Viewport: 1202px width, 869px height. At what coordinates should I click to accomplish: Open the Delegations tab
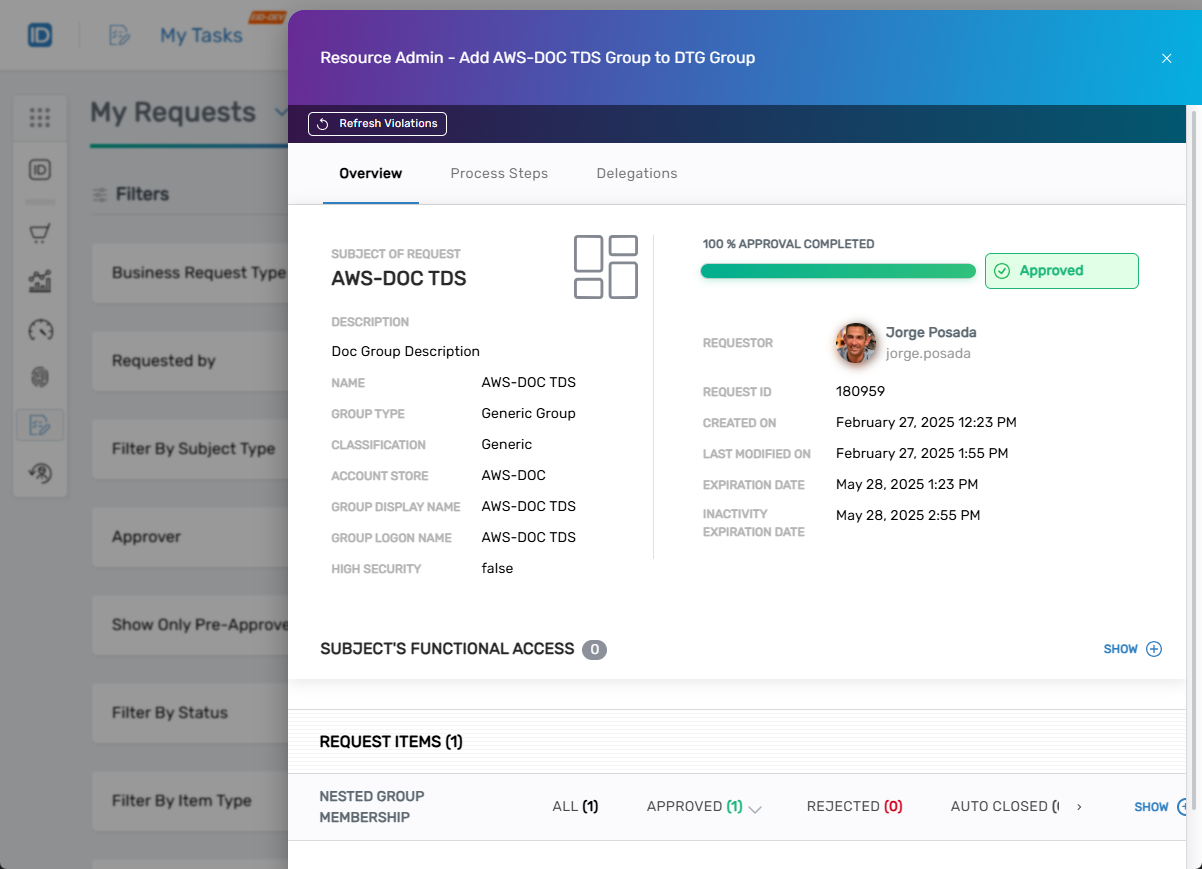(x=636, y=173)
